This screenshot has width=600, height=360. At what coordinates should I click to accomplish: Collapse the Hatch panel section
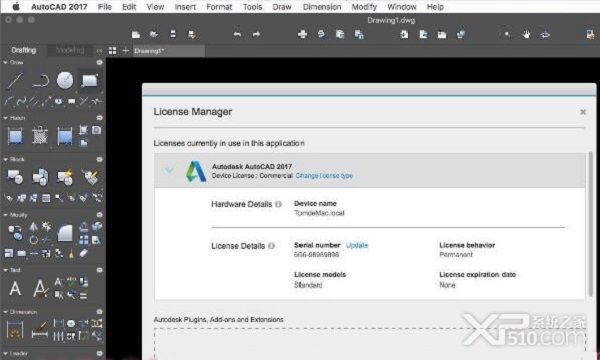pos(5,118)
